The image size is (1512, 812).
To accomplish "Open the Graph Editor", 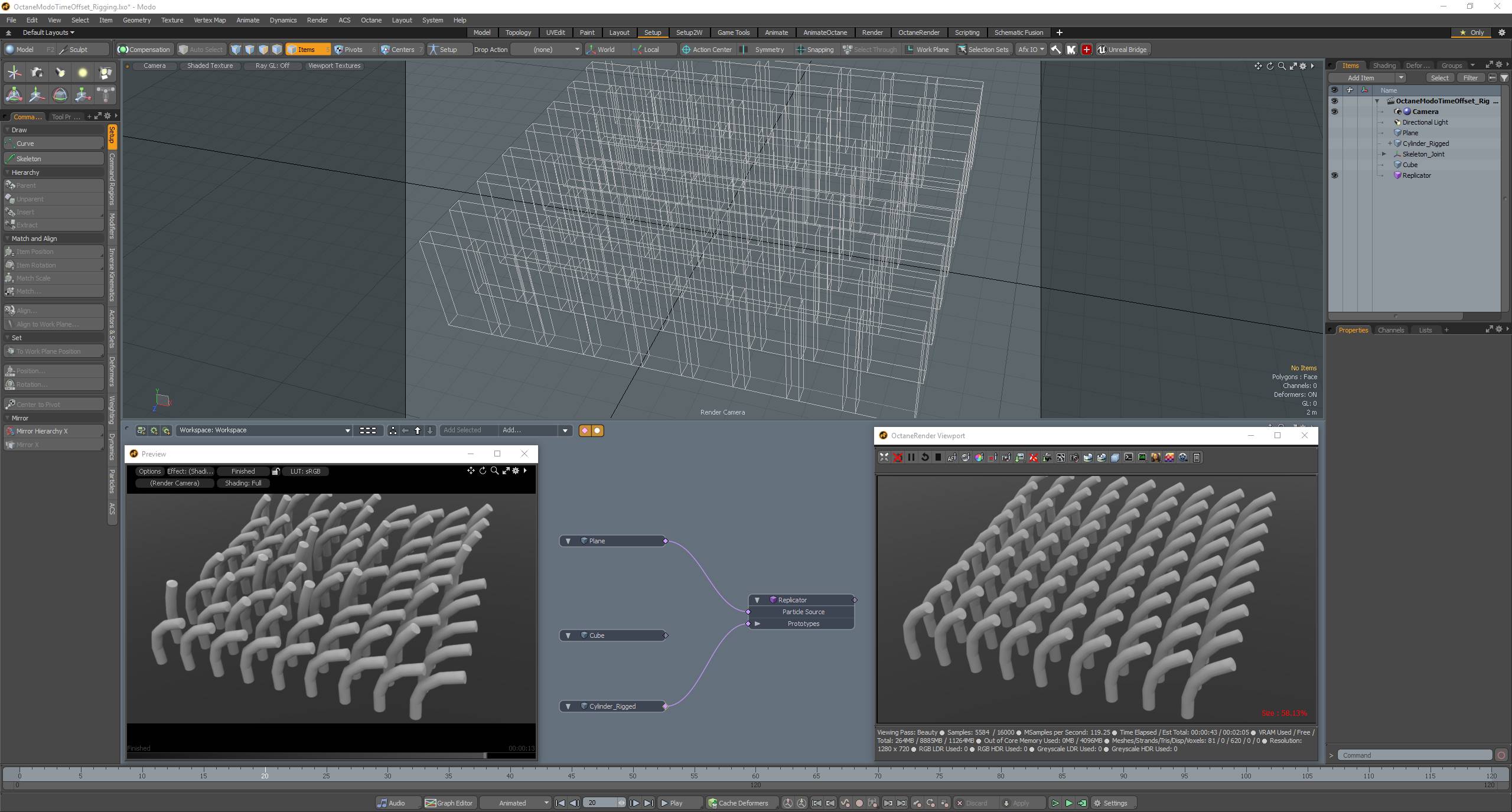I will 449,803.
